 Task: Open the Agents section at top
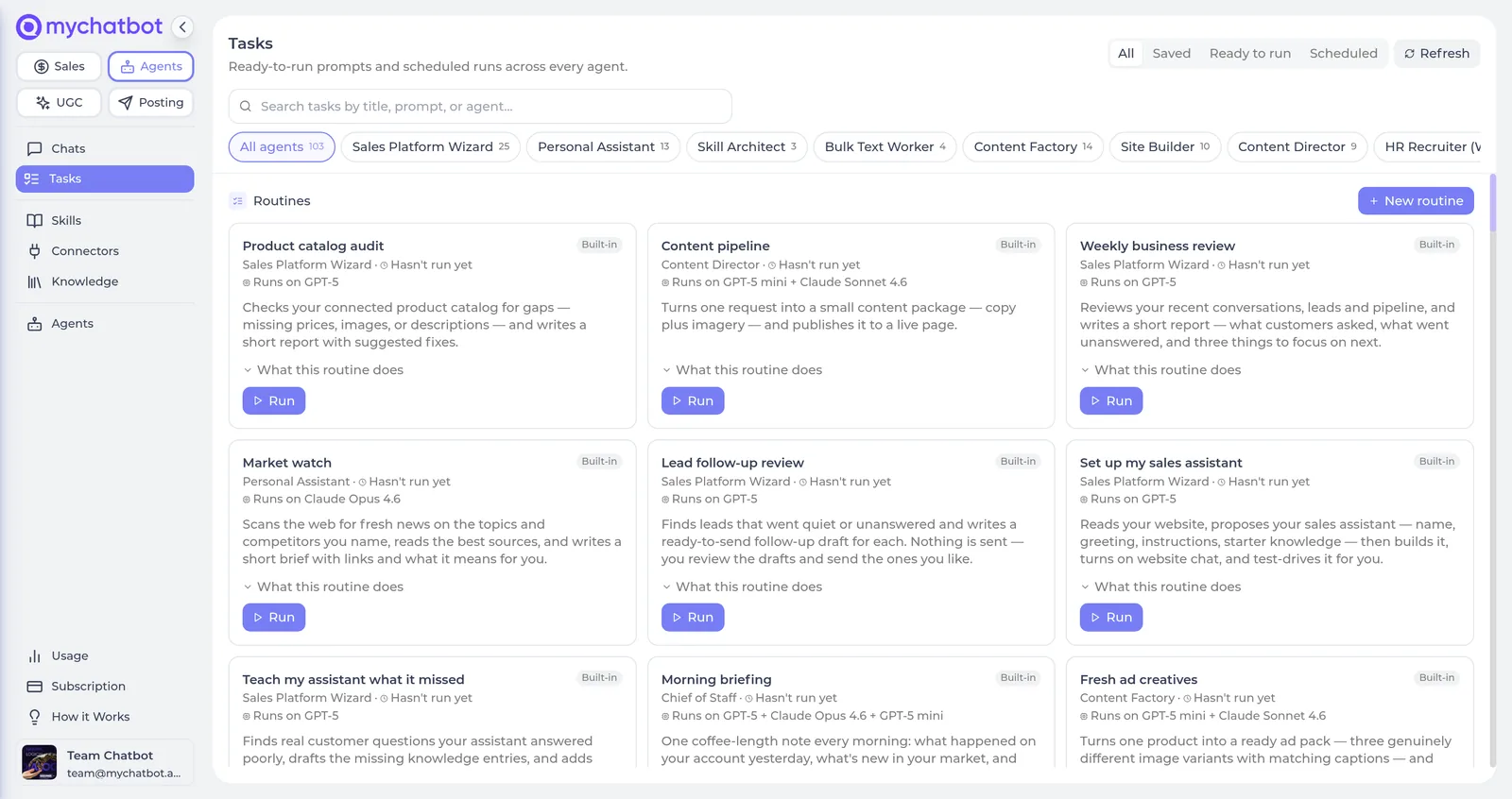tap(151, 66)
